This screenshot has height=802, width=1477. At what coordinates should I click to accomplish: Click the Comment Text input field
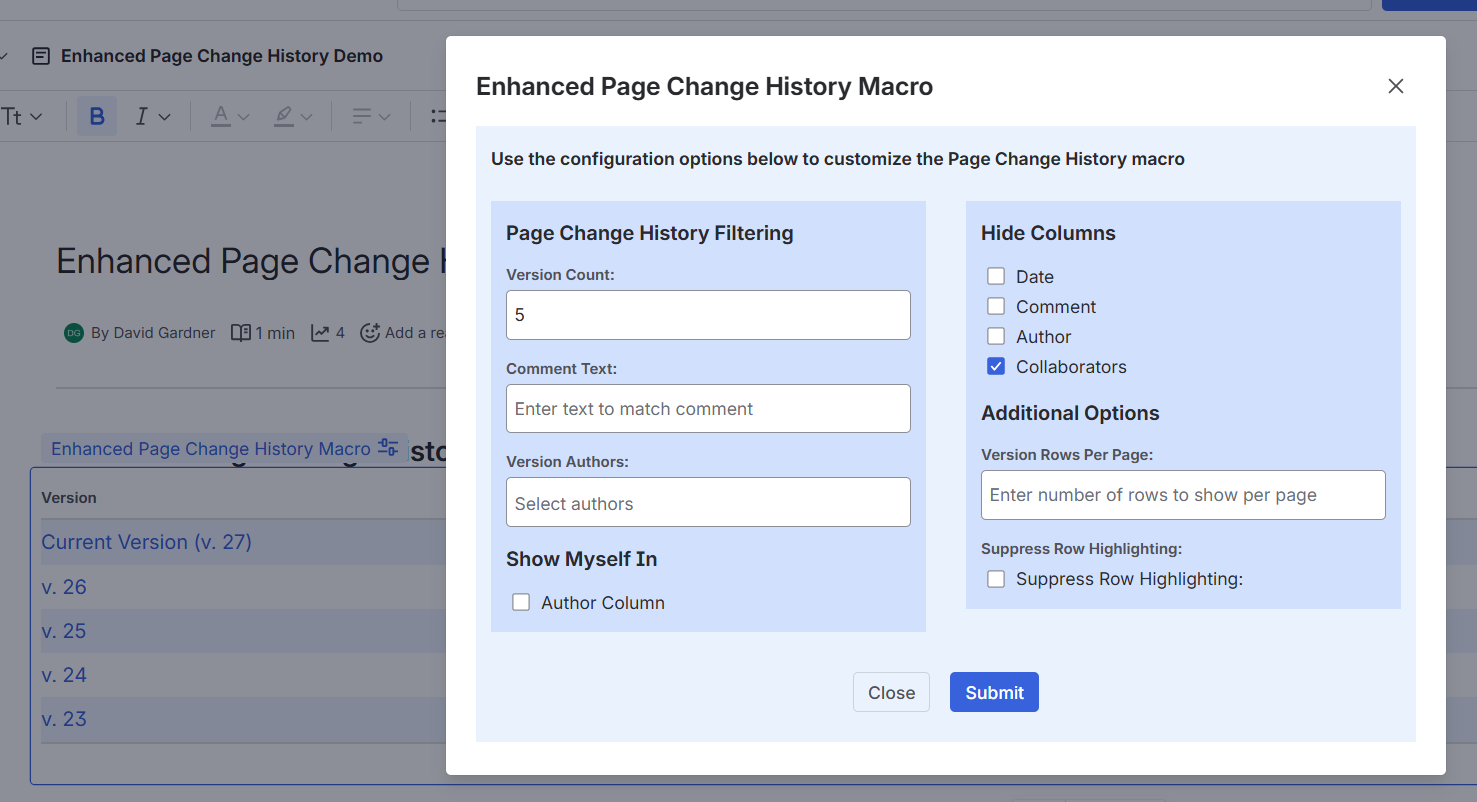pos(708,409)
